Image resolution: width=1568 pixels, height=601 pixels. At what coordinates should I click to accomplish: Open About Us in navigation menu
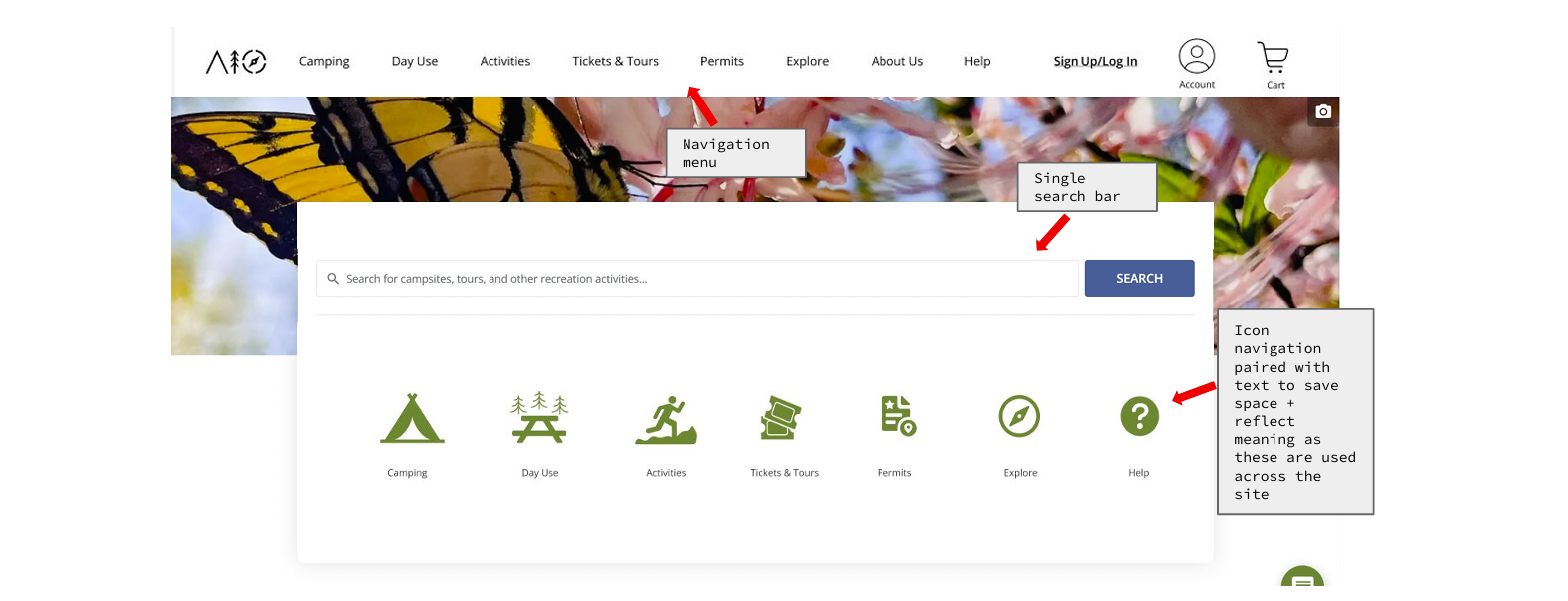[897, 62]
